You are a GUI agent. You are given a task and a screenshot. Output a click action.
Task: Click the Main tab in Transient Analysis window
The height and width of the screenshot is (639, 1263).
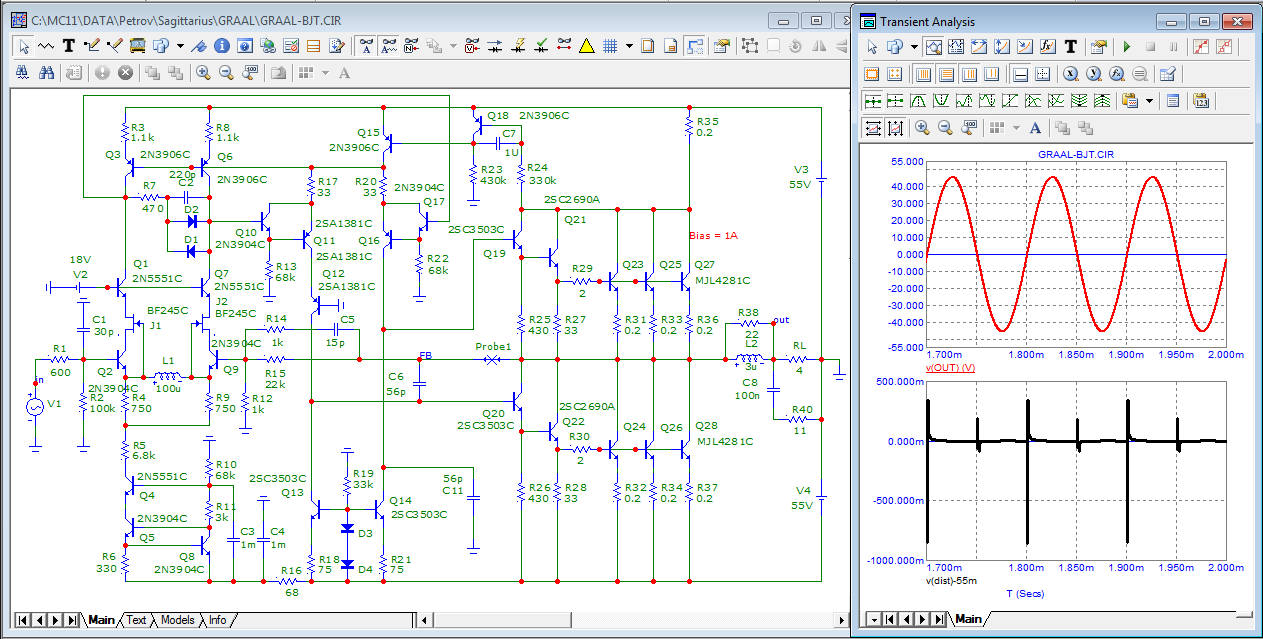pos(967,619)
